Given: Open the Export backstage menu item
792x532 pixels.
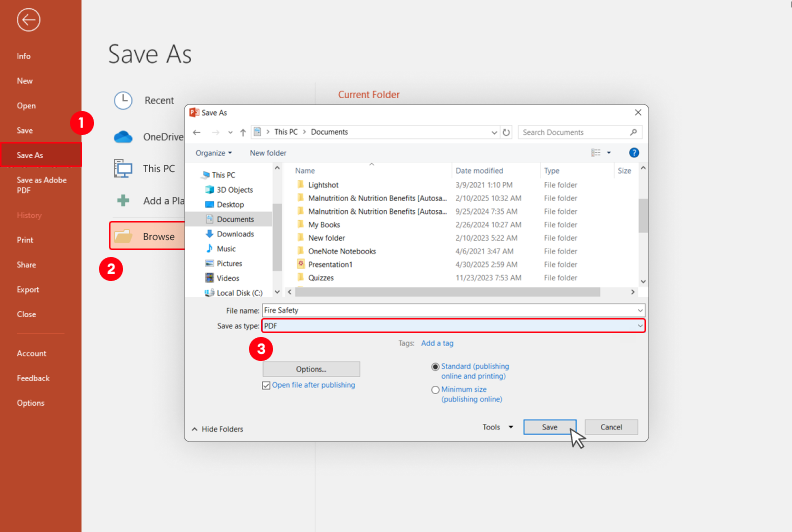Looking at the screenshot, I should coord(28,289).
